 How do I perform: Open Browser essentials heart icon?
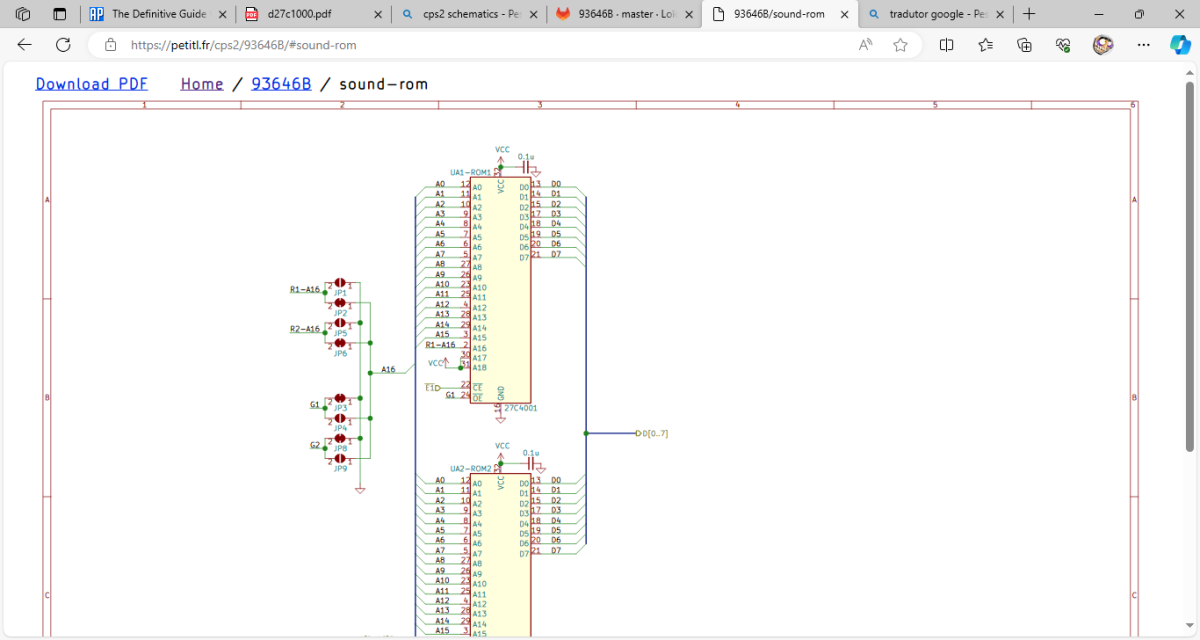click(x=1063, y=45)
